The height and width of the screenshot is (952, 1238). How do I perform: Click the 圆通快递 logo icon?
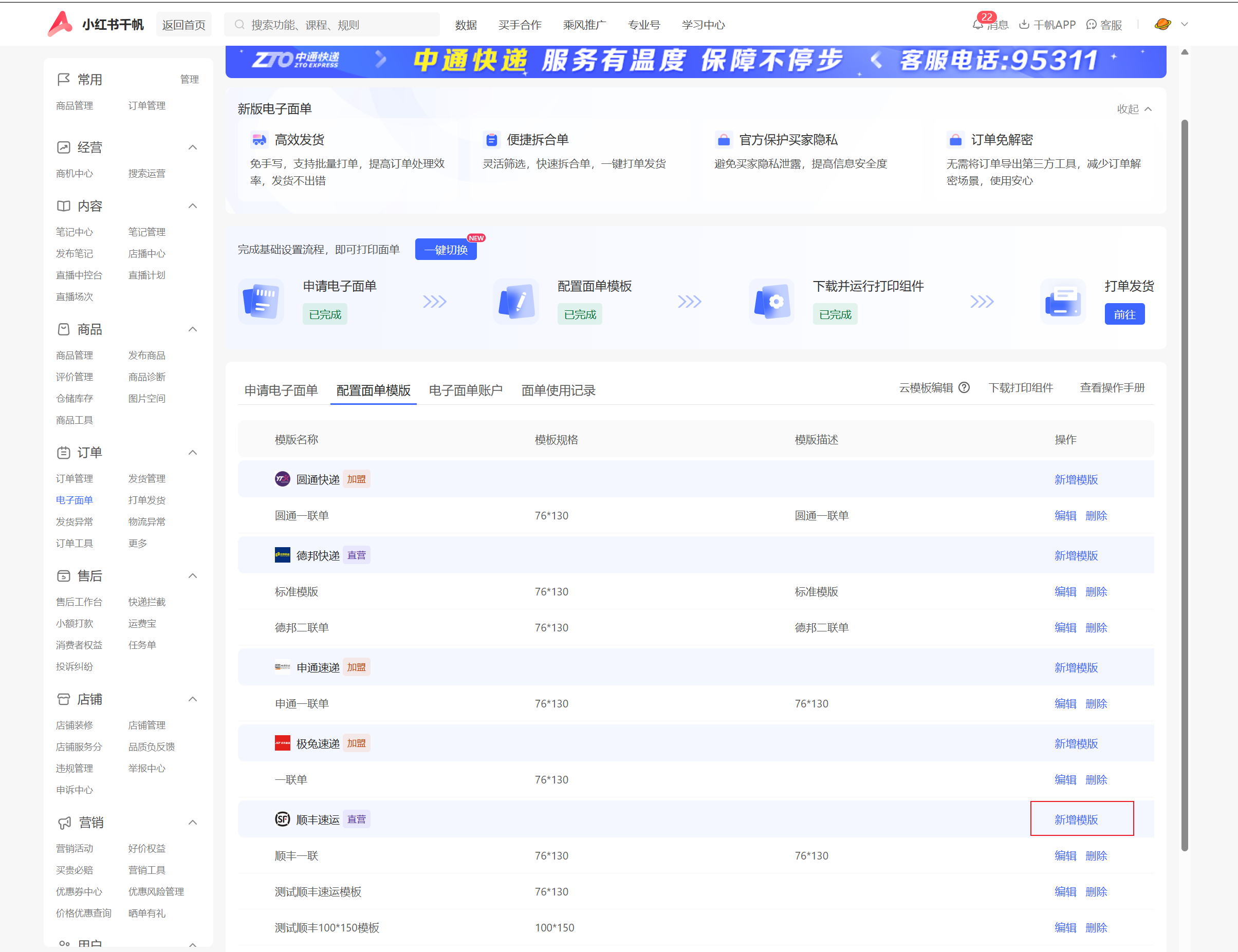coord(282,479)
